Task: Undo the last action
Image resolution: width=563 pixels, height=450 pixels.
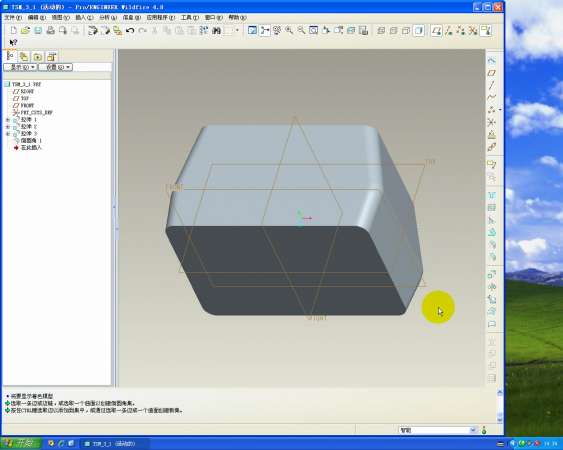Action: coord(130,31)
